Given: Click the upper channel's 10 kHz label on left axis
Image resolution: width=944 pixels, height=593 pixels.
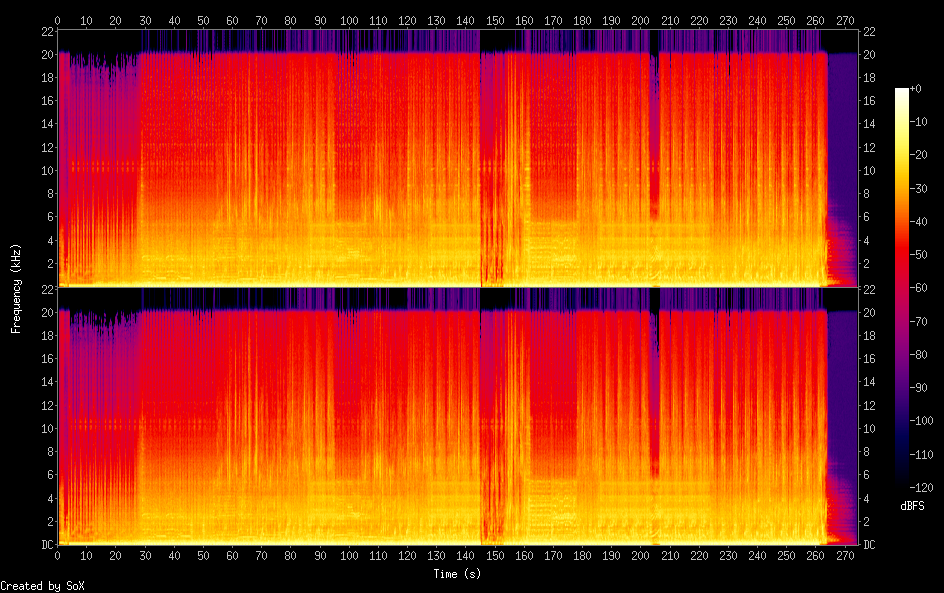Looking at the screenshot, I should coord(45,170).
